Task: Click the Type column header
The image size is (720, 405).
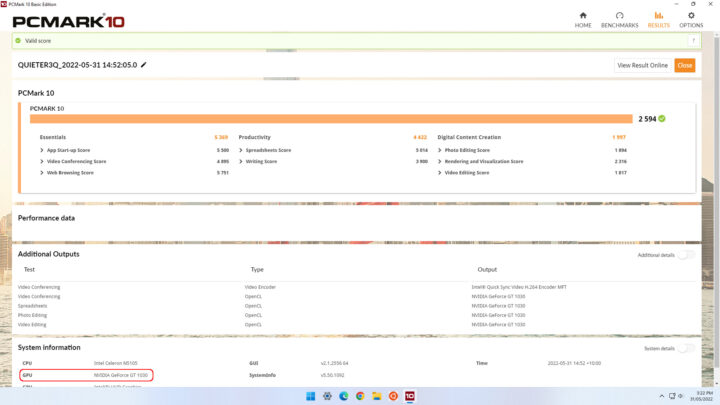Action: point(257,270)
